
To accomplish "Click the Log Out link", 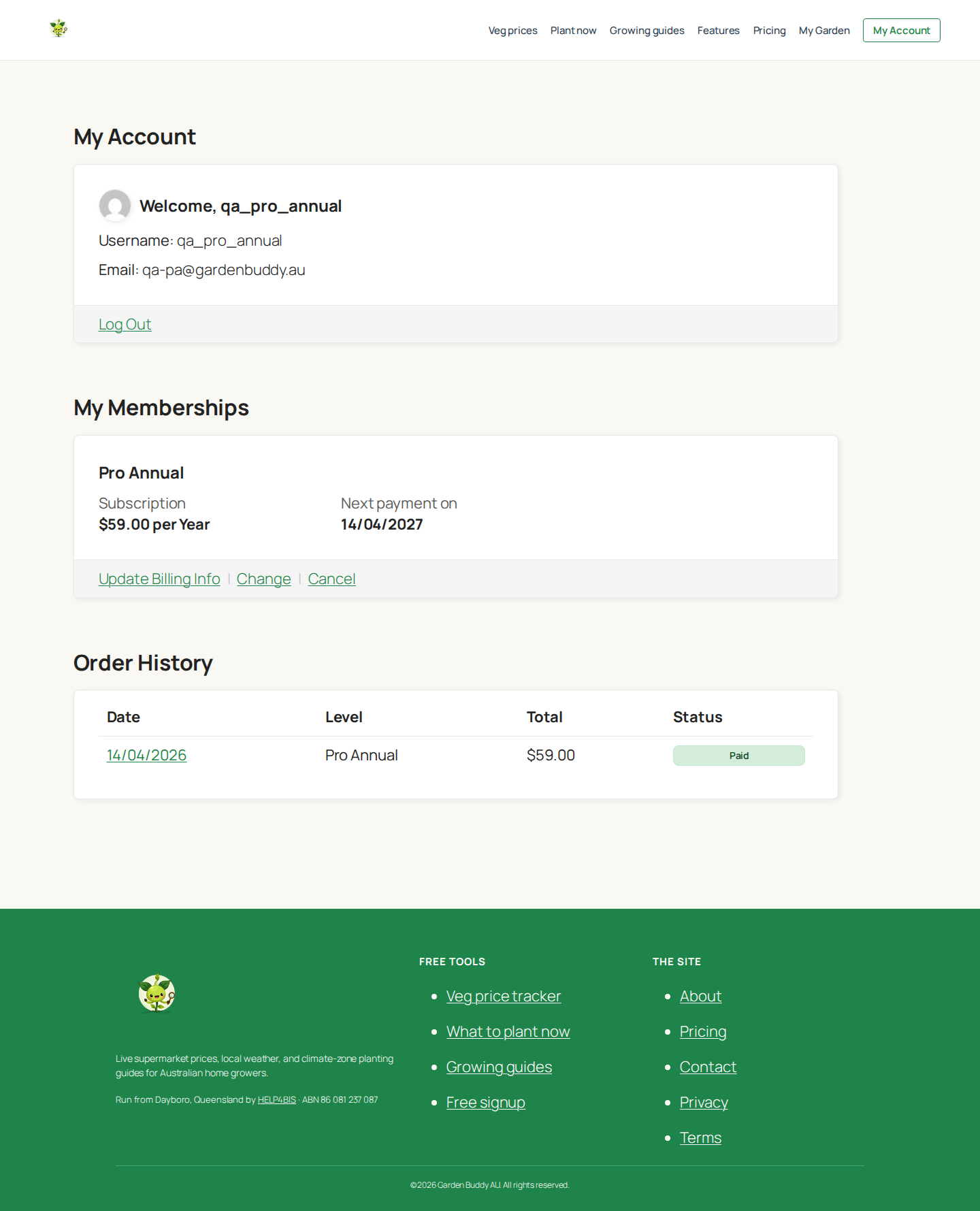I will 125,324.
